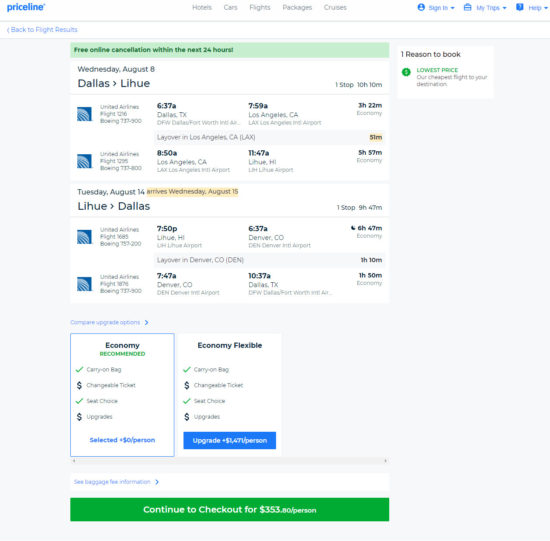550x541 pixels.
Task: Click United logo for Flight 1216
Action: 84,114
